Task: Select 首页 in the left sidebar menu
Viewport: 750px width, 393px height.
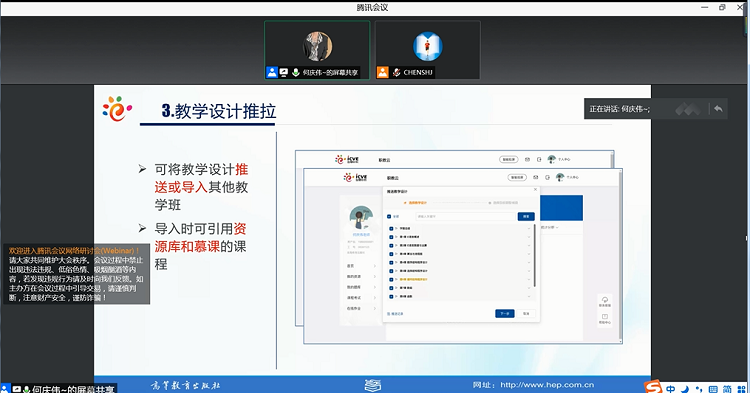Action: [351, 266]
